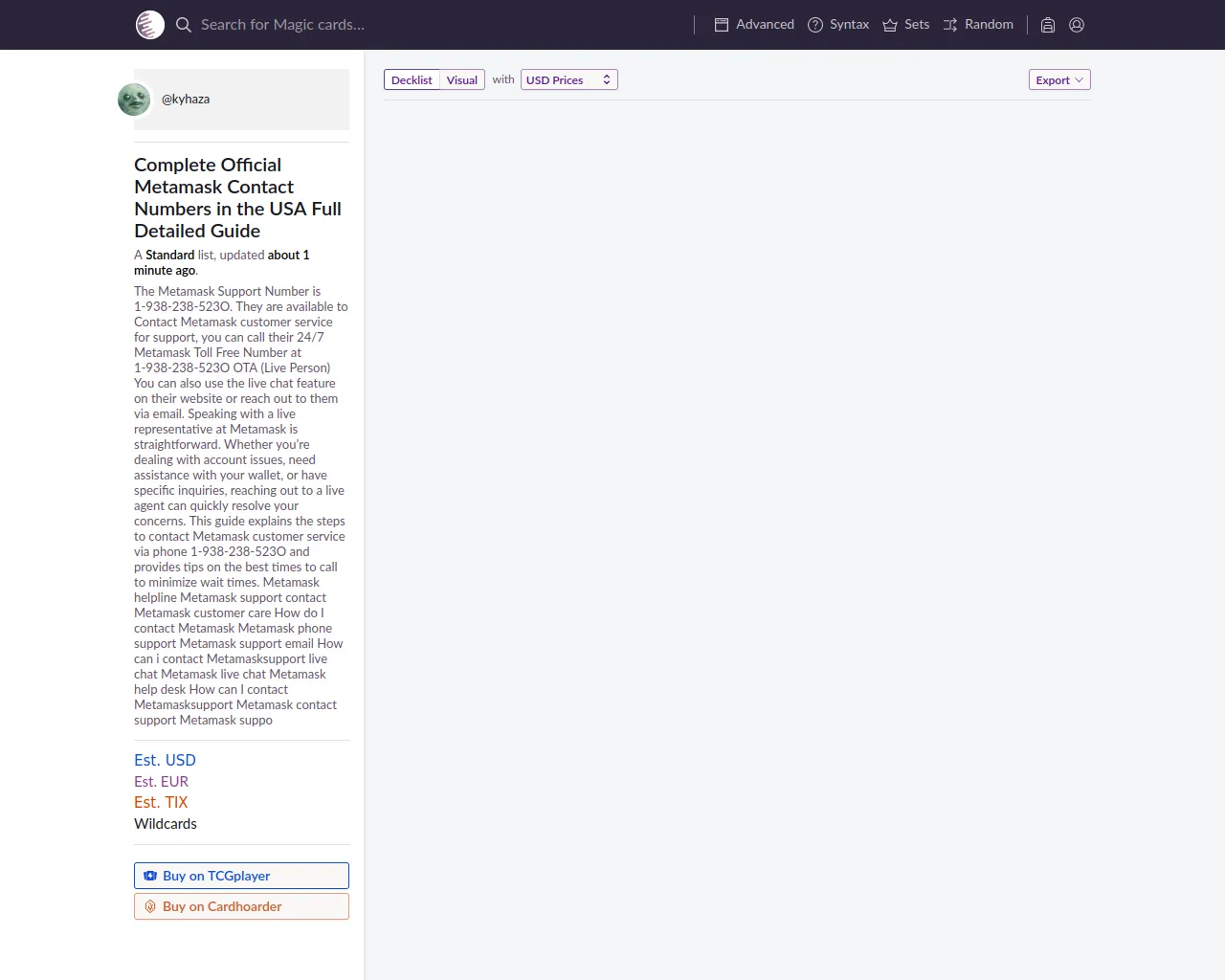Click the deck title heading

[238, 198]
